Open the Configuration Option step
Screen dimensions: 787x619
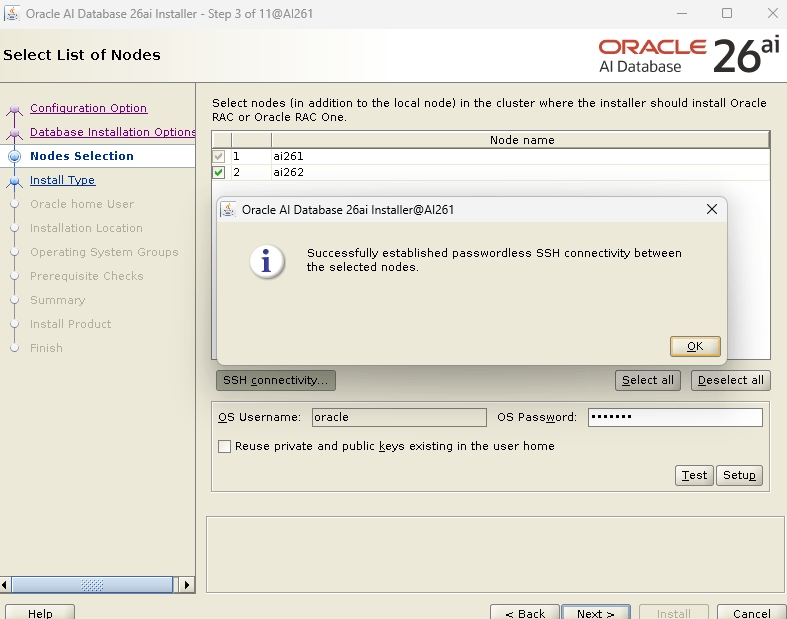tap(88, 108)
